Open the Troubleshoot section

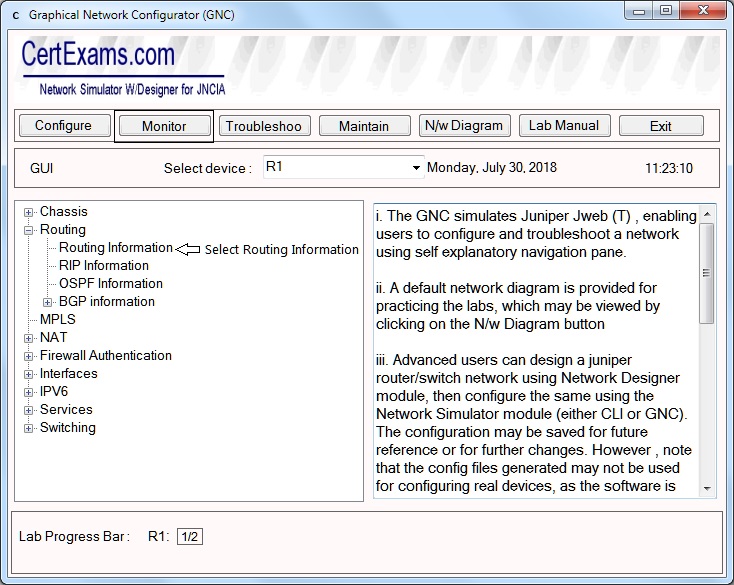point(264,126)
